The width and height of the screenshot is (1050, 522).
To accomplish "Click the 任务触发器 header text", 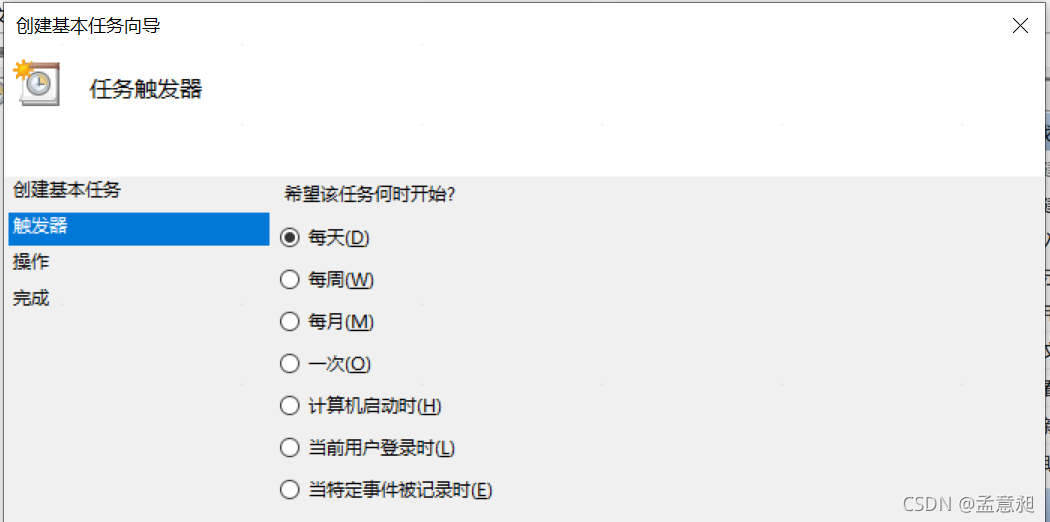I will click(146, 89).
